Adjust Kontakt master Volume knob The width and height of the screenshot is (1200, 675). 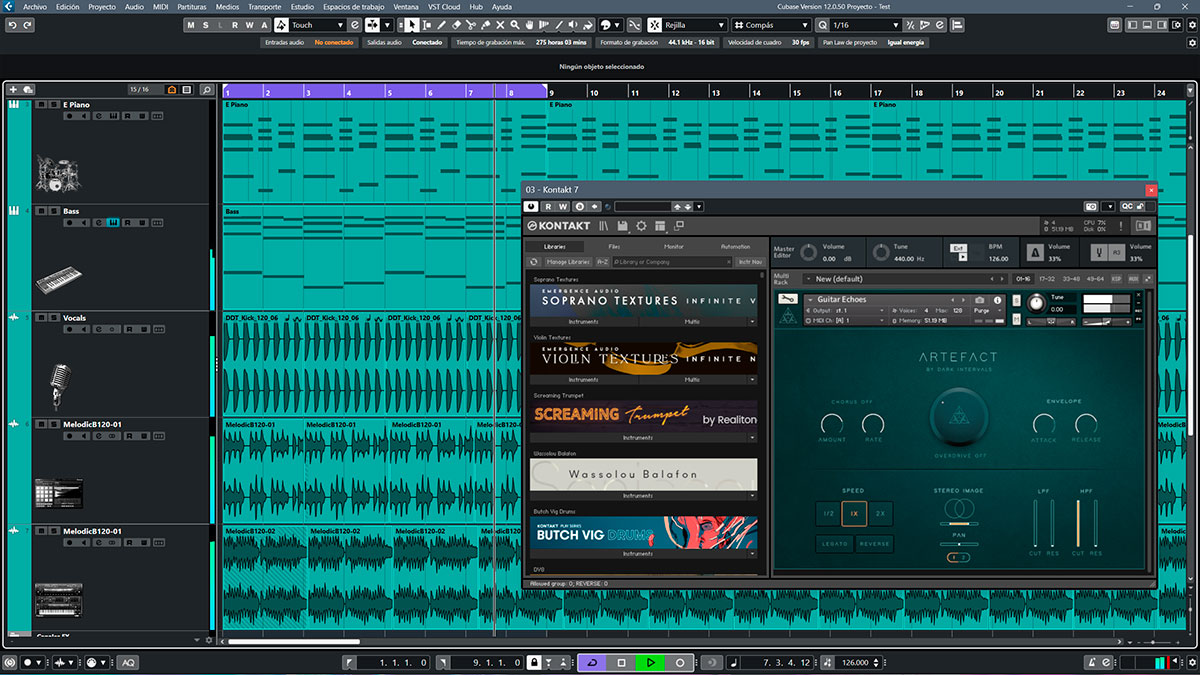click(x=808, y=253)
